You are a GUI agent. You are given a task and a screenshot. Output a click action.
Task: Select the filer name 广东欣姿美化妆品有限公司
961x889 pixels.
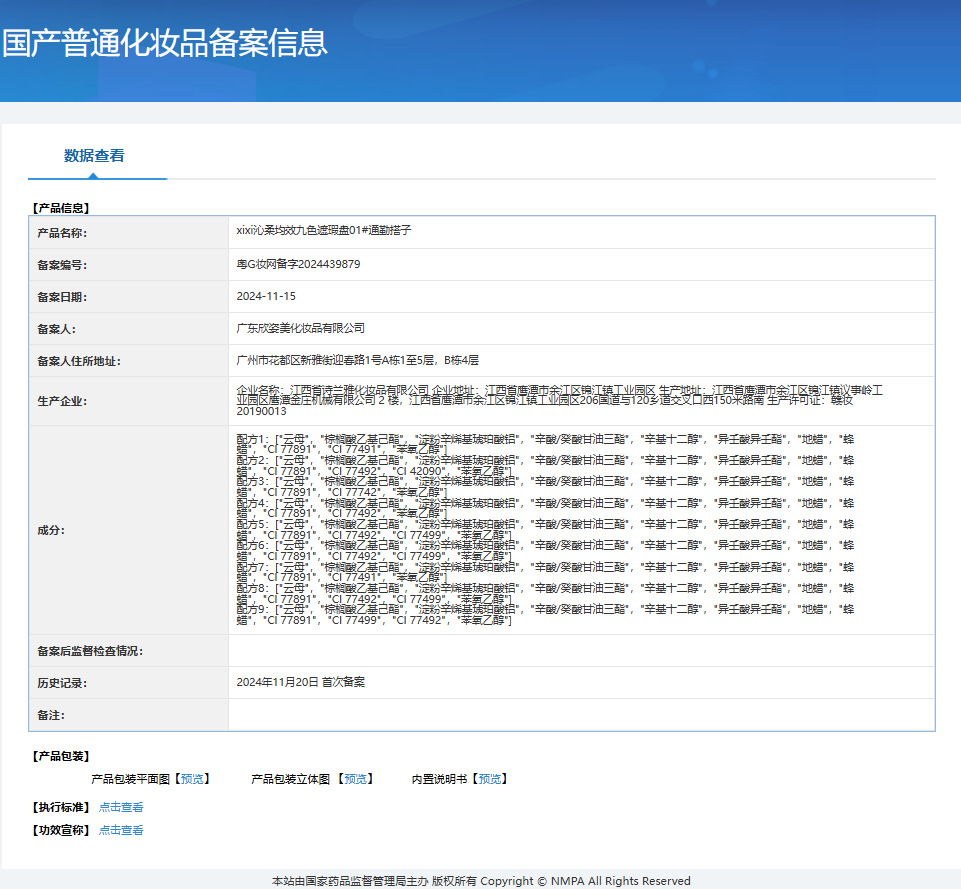(x=300, y=328)
